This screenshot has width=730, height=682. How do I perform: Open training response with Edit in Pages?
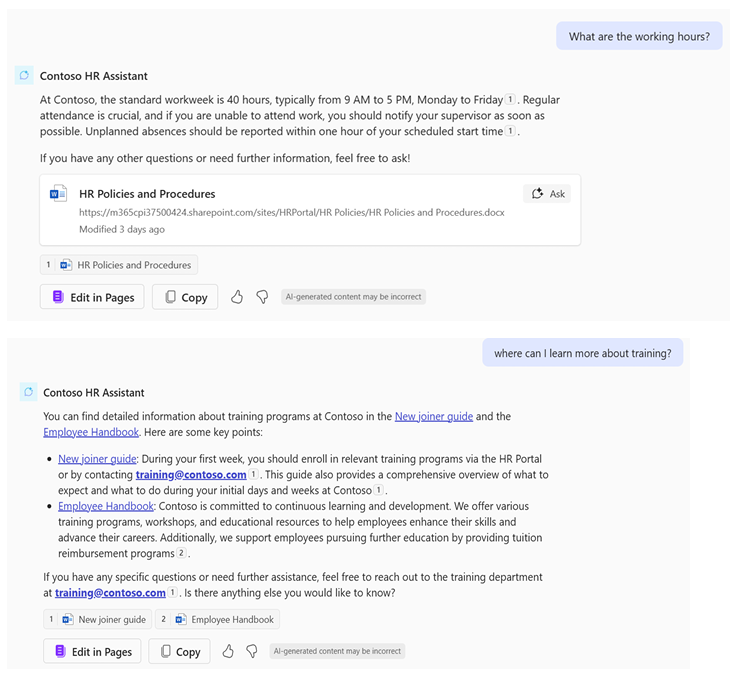pos(92,651)
